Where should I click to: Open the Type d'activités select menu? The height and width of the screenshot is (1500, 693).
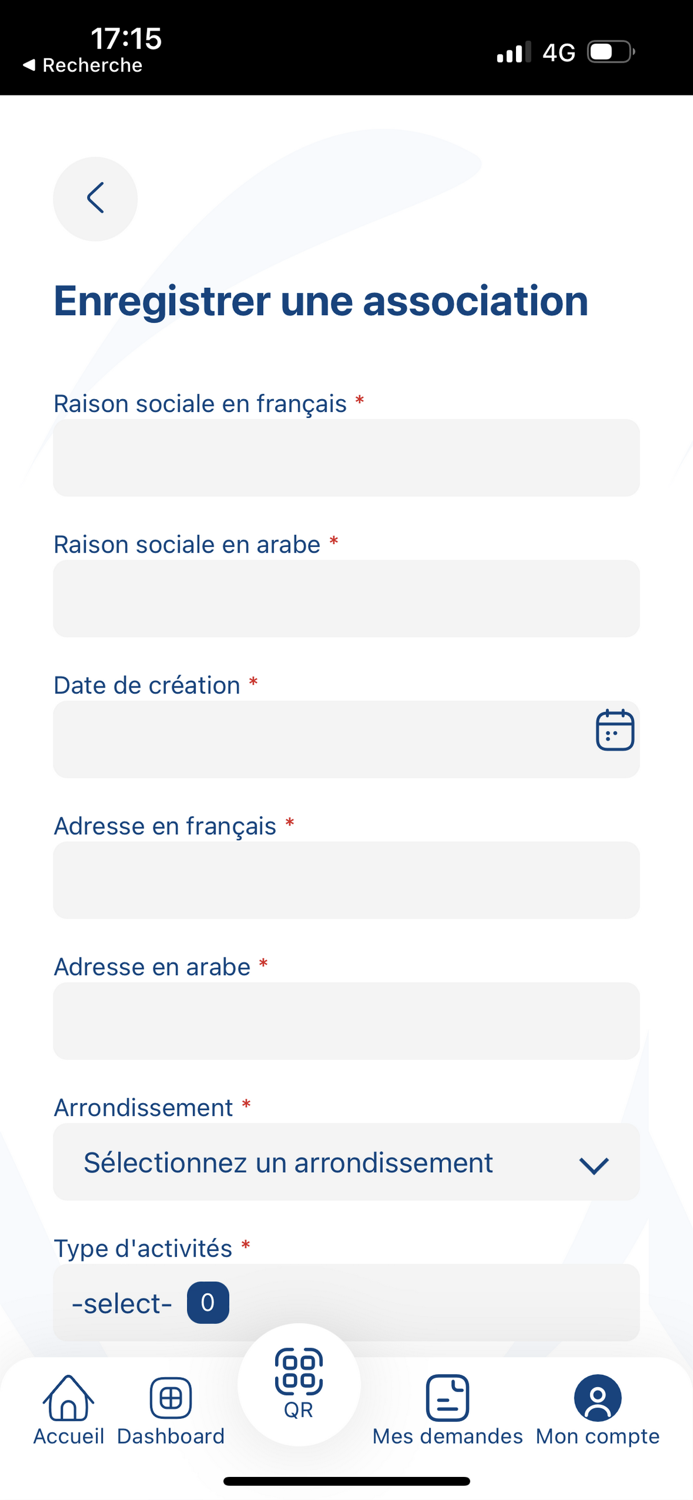[346, 1303]
